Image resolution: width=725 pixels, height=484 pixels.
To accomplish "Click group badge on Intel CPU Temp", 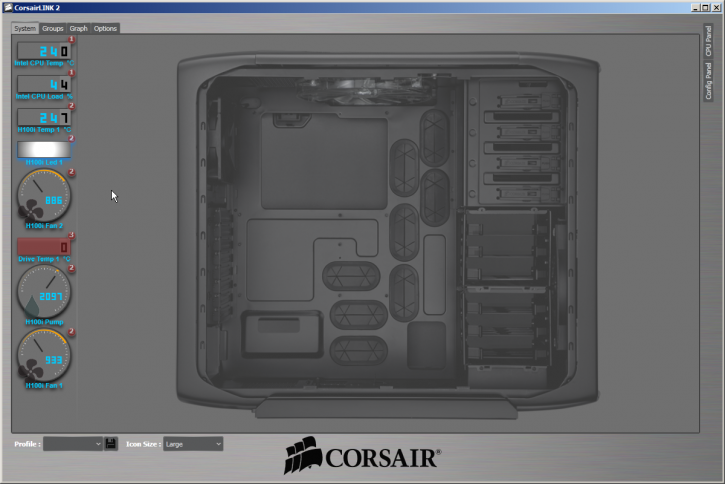I will point(72,40).
